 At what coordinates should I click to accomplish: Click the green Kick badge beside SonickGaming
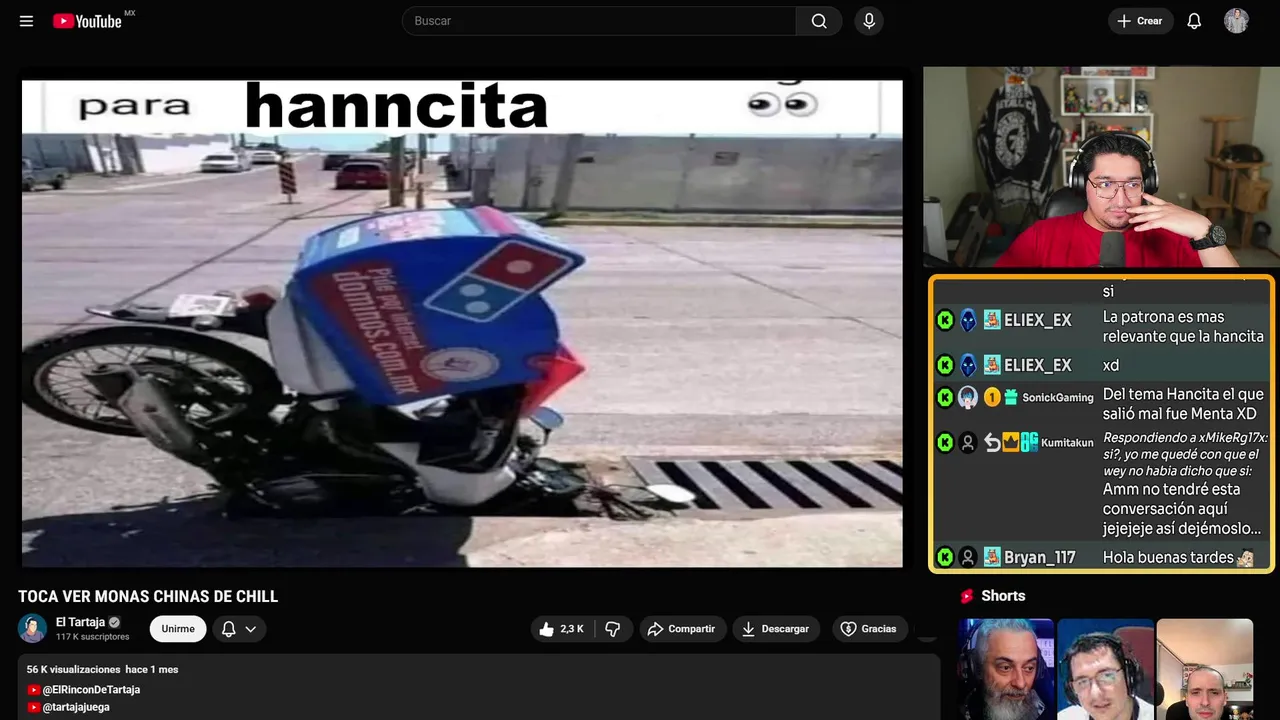pyautogui.click(x=945, y=398)
